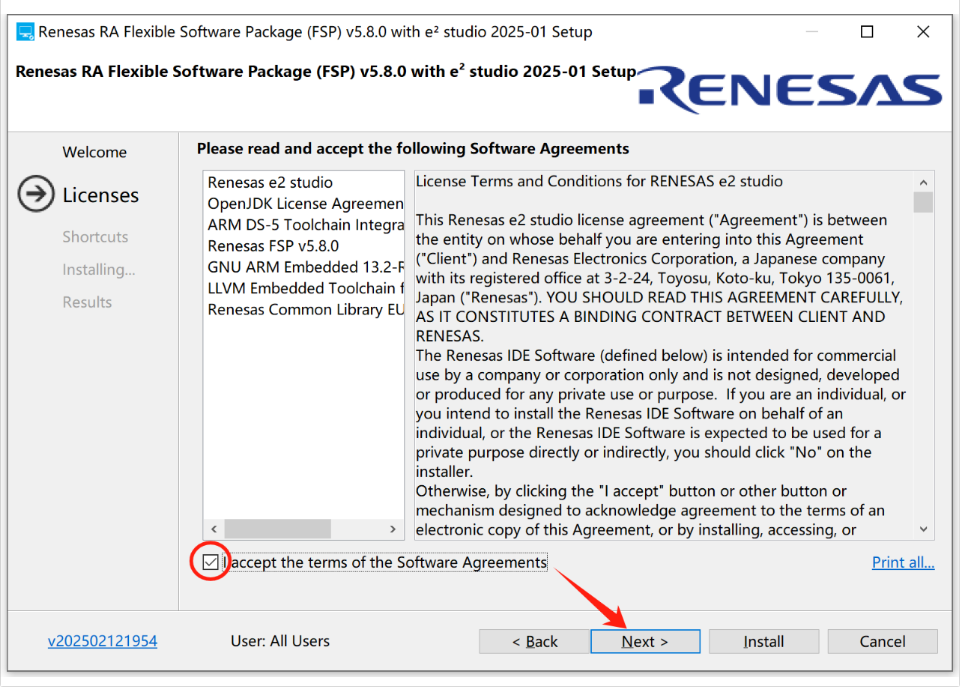Open the Print all link
The width and height of the screenshot is (960, 687).
903,562
